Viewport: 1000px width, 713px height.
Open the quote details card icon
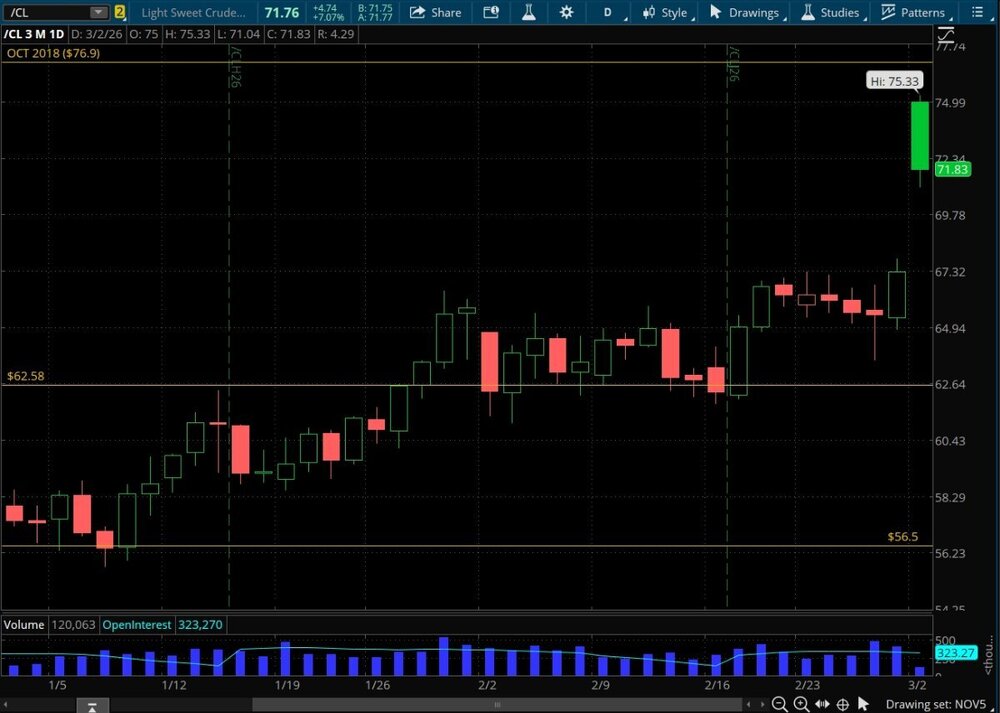tap(490, 12)
